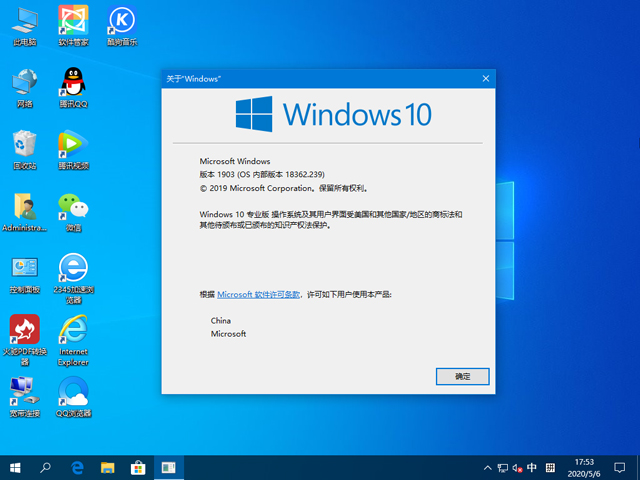This screenshot has width=640, height=480.
Task: Open the 回收站 recycle bin
Action: point(25,150)
